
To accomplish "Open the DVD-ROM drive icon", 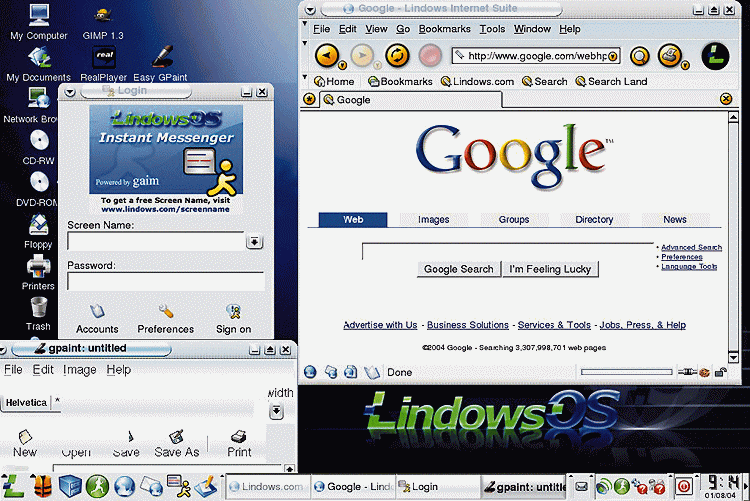I will [x=38, y=189].
